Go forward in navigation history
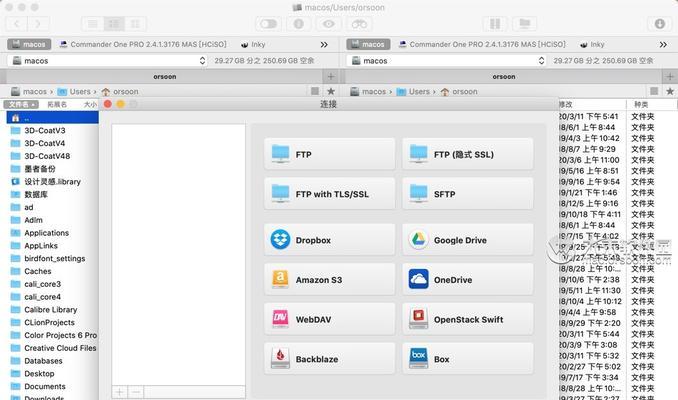678x400 pixels. pos(38,24)
